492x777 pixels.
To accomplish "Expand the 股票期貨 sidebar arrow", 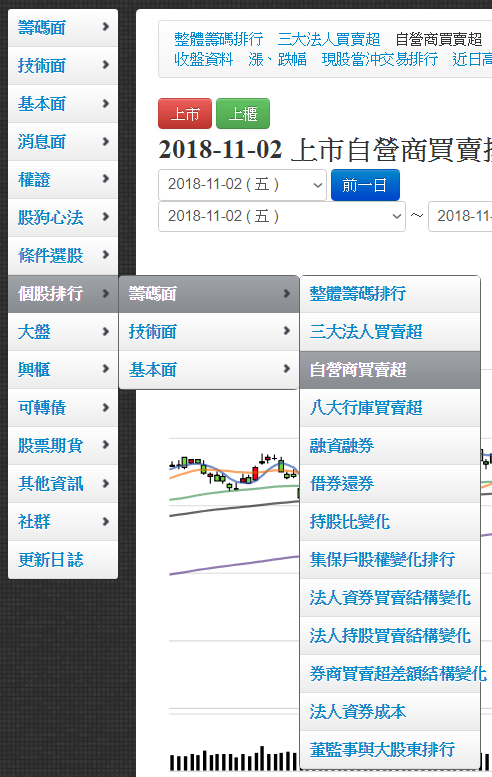I will point(106,444).
